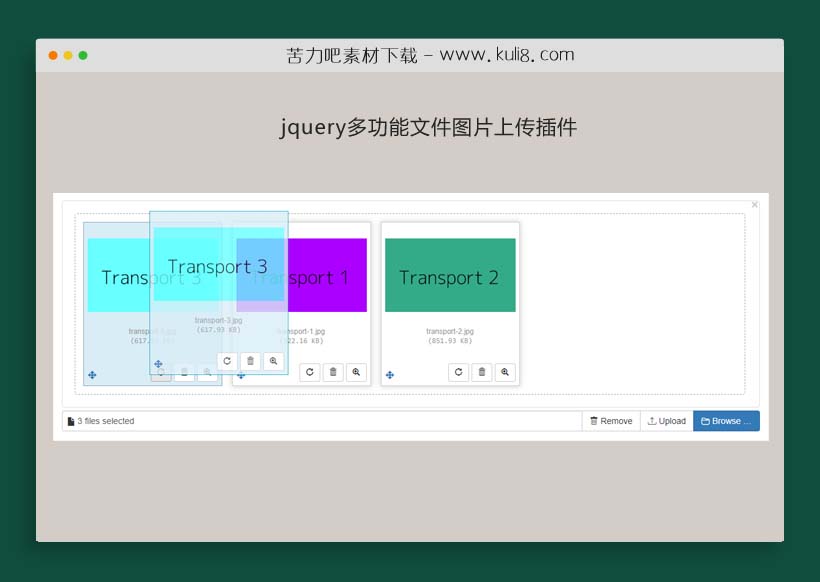Click the magnifier icon on Transport 3 card
Viewport: 820px width, 582px height.
pos(274,361)
